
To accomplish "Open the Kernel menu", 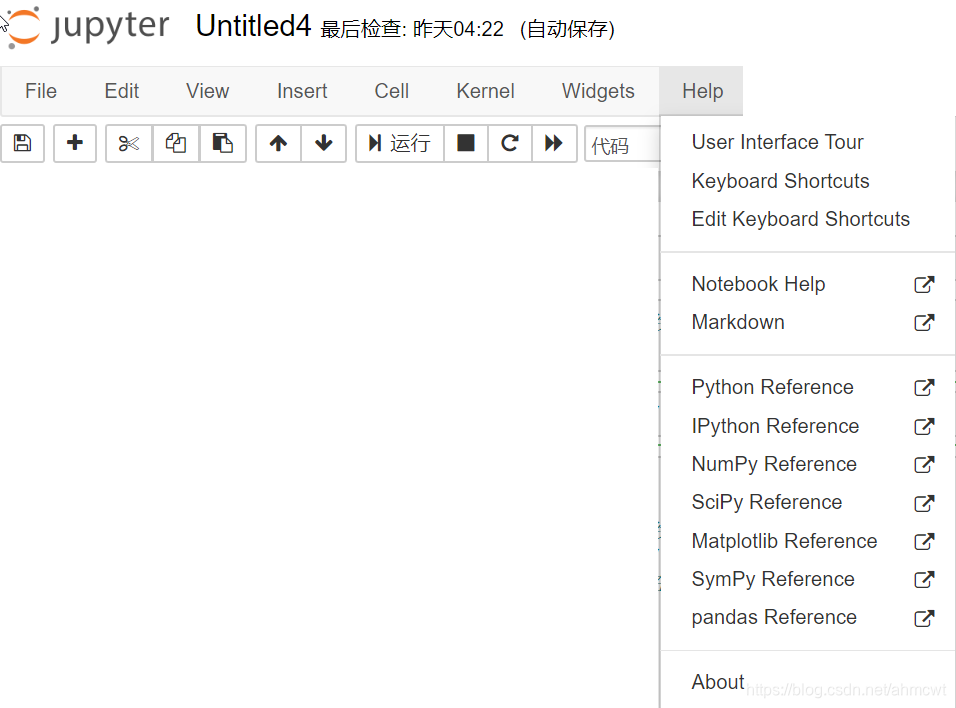I will pos(485,90).
